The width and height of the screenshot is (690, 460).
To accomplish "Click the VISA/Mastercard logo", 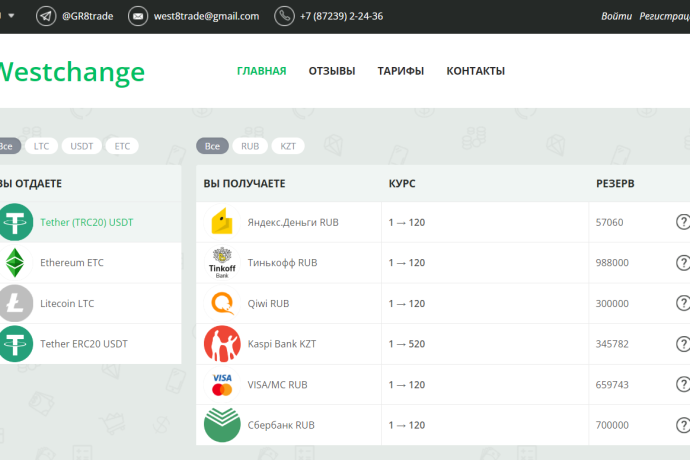I will click(222, 384).
